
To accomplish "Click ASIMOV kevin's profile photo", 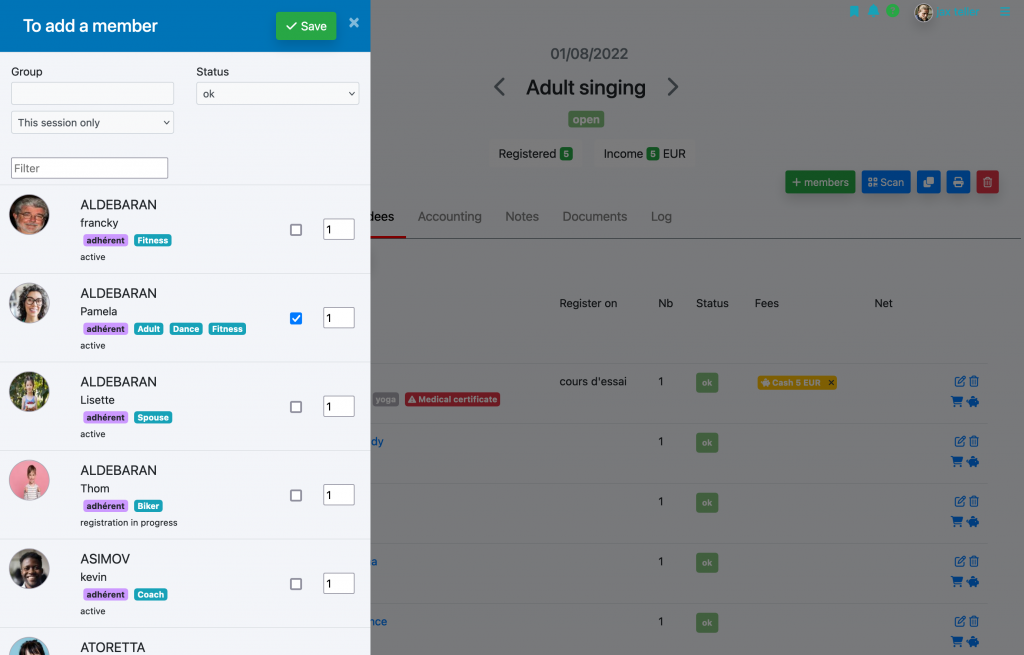I will (29, 569).
